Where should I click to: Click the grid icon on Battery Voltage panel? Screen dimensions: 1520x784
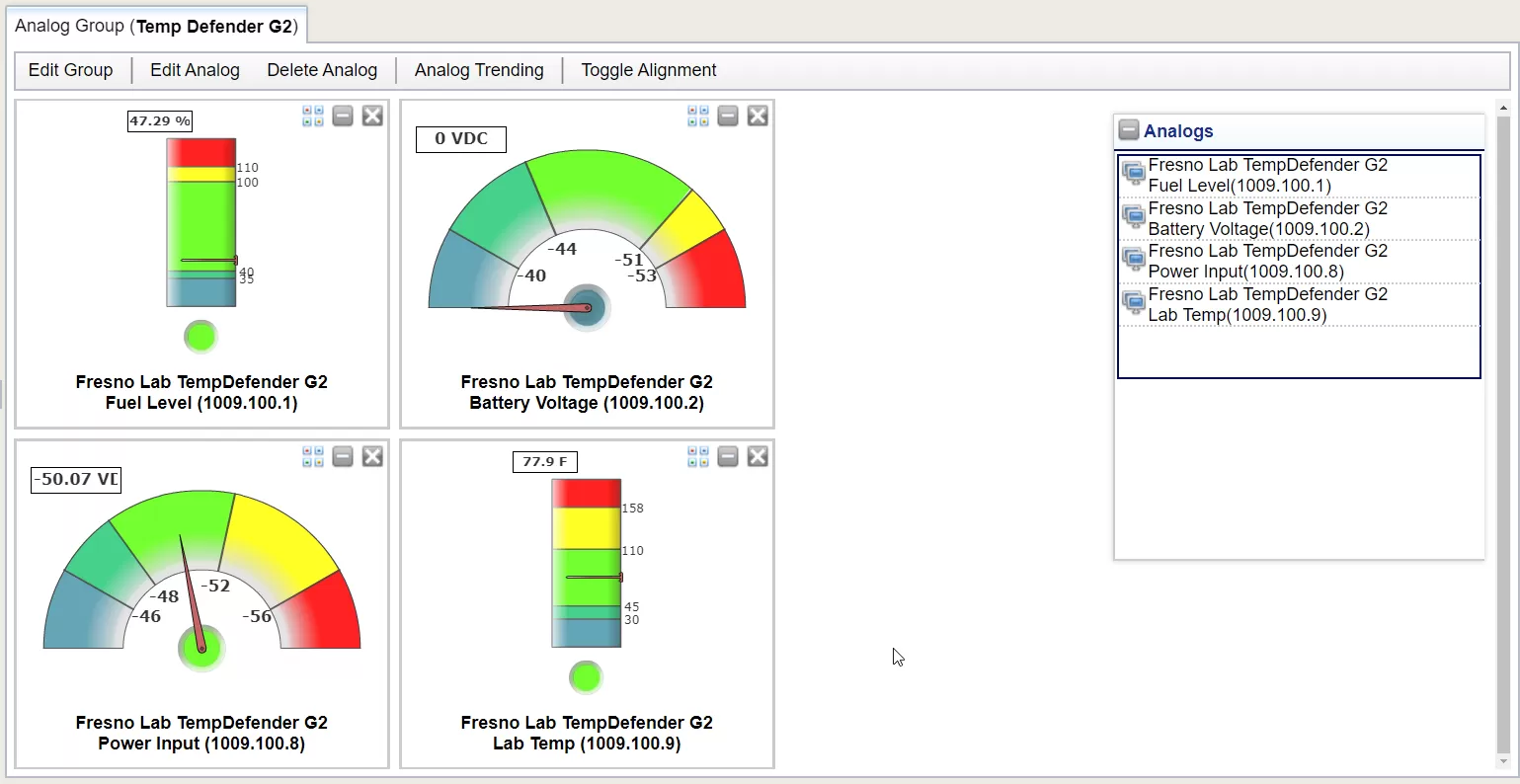click(698, 117)
